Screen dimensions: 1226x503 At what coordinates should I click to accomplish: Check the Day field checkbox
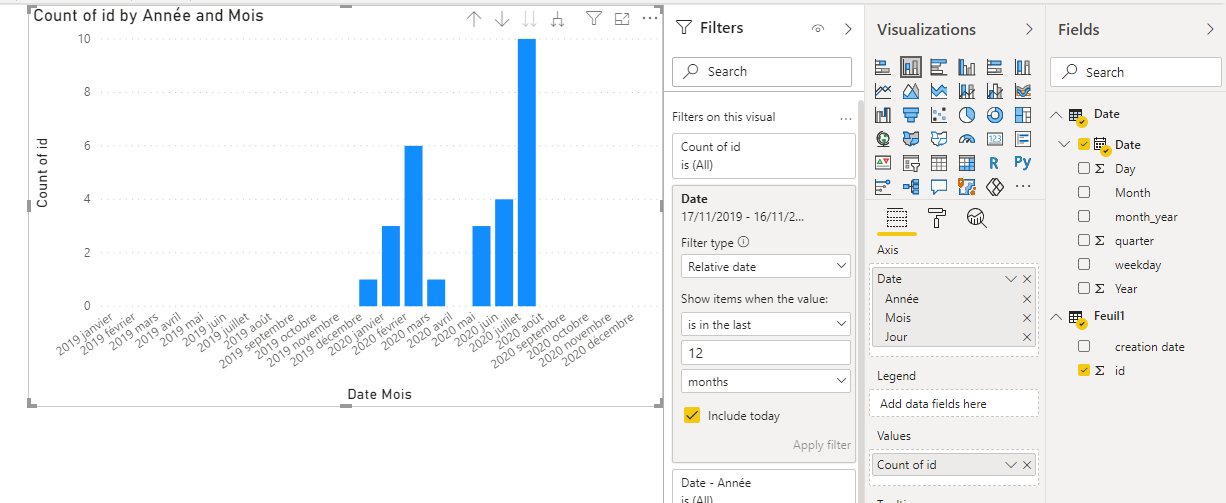point(1084,169)
